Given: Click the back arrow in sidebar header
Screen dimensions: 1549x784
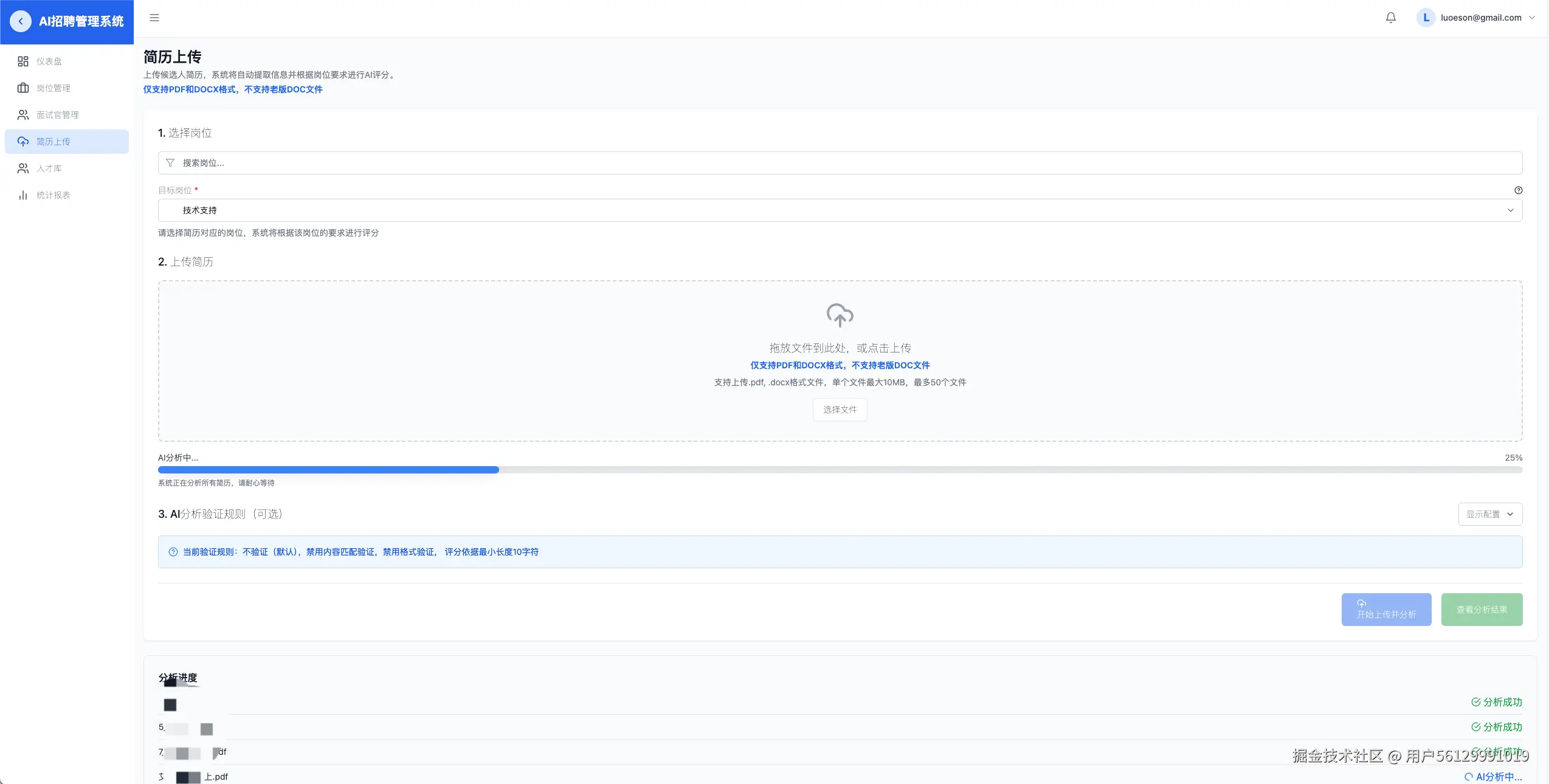Looking at the screenshot, I should [21, 21].
